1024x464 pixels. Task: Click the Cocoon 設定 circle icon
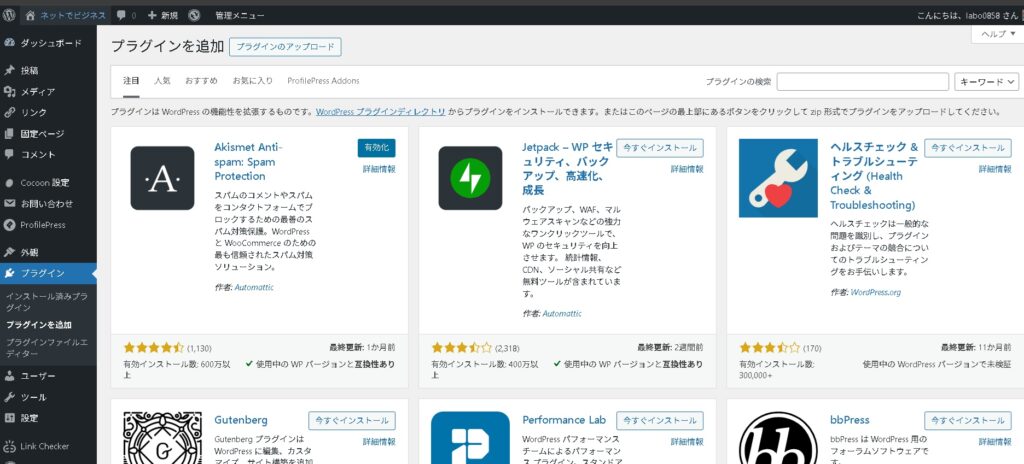(9, 182)
